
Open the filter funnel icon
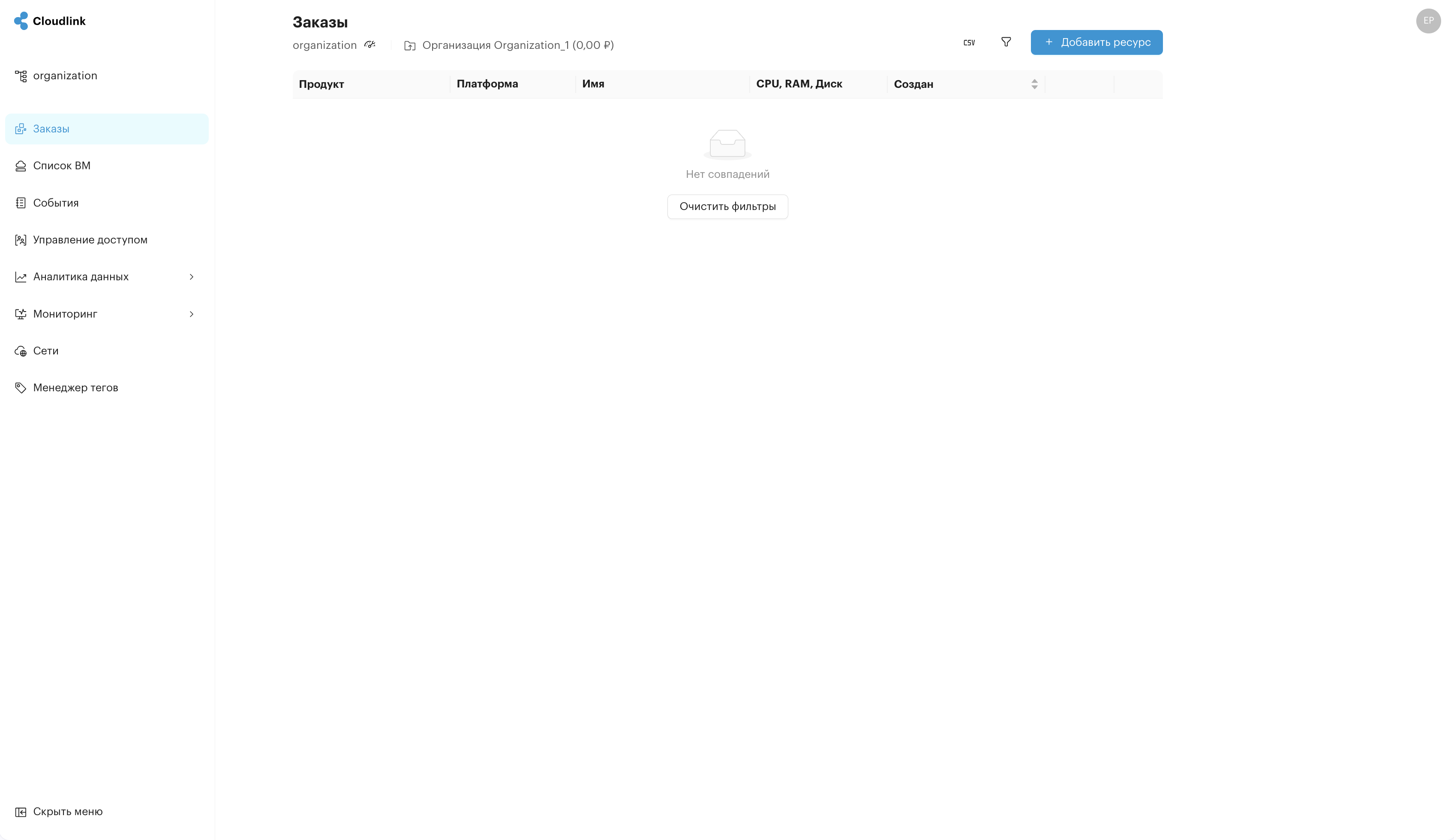(1006, 42)
